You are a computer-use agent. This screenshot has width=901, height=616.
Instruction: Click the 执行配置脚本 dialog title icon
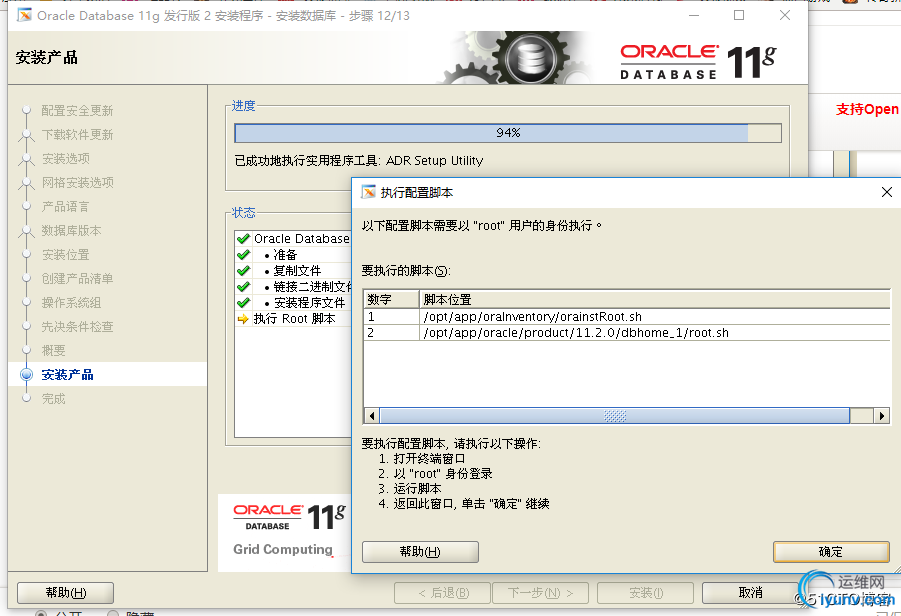tap(368, 192)
